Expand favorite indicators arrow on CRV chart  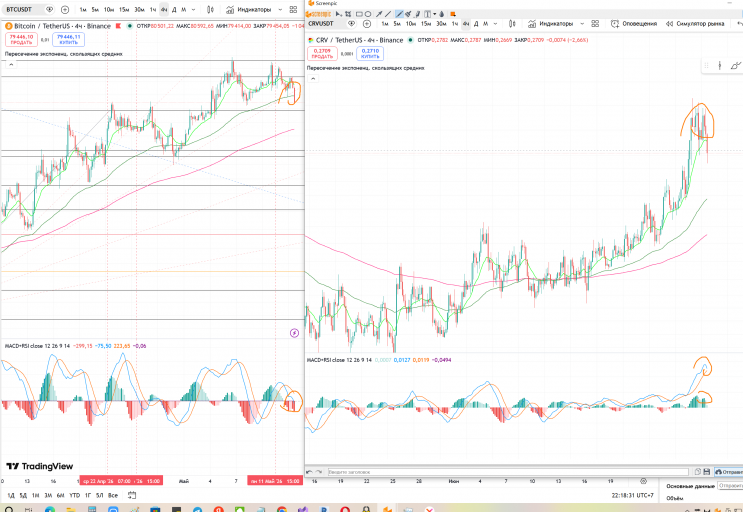point(582,24)
